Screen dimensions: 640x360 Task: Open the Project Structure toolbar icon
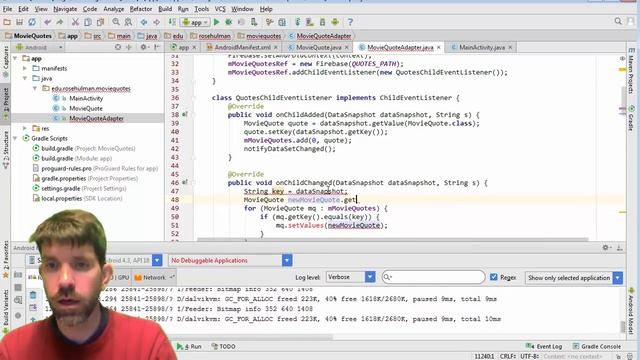[282, 22]
